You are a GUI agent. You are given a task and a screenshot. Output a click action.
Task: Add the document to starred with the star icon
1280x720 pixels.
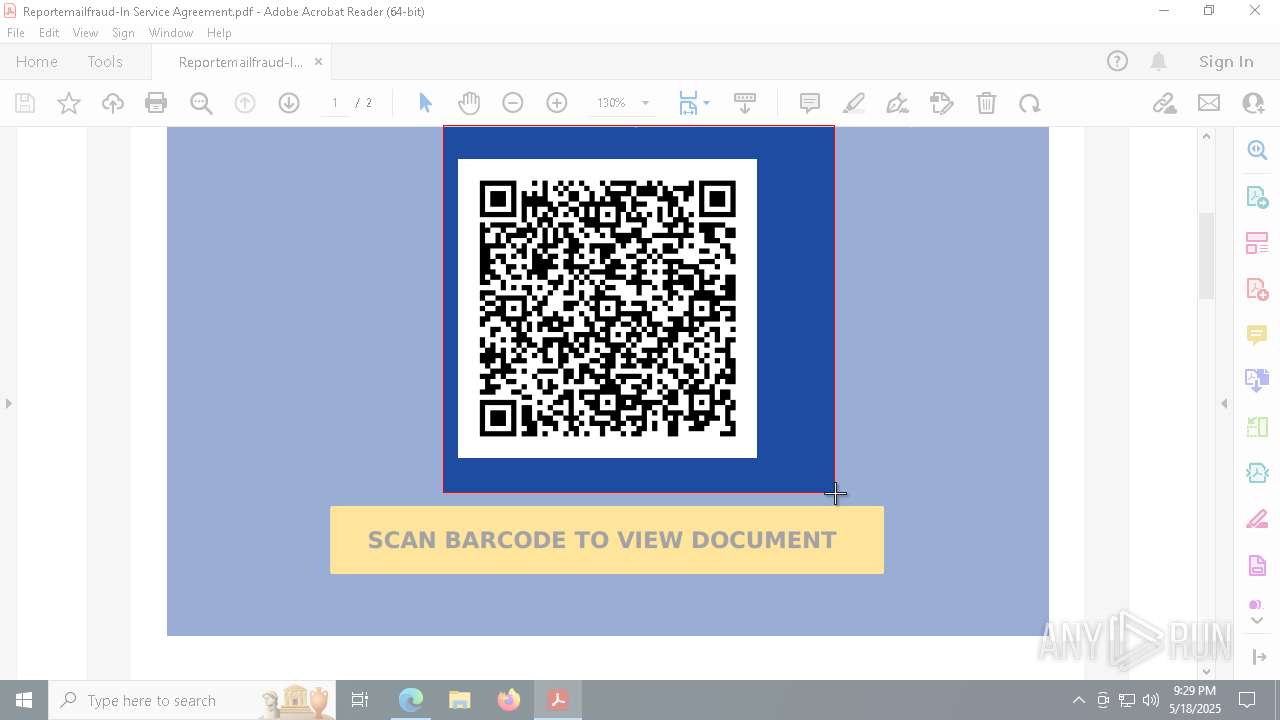pos(69,103)
